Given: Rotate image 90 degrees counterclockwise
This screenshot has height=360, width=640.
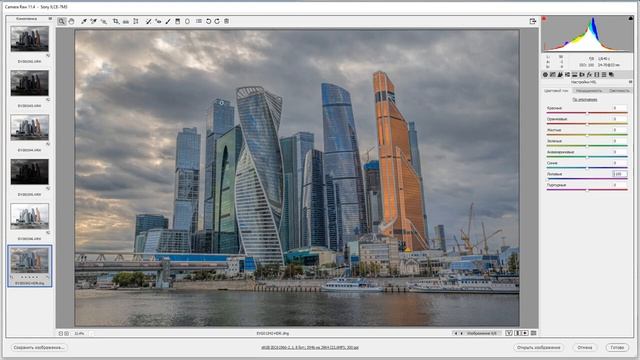Looking at the screenshot, I should (x=208, y=21).
